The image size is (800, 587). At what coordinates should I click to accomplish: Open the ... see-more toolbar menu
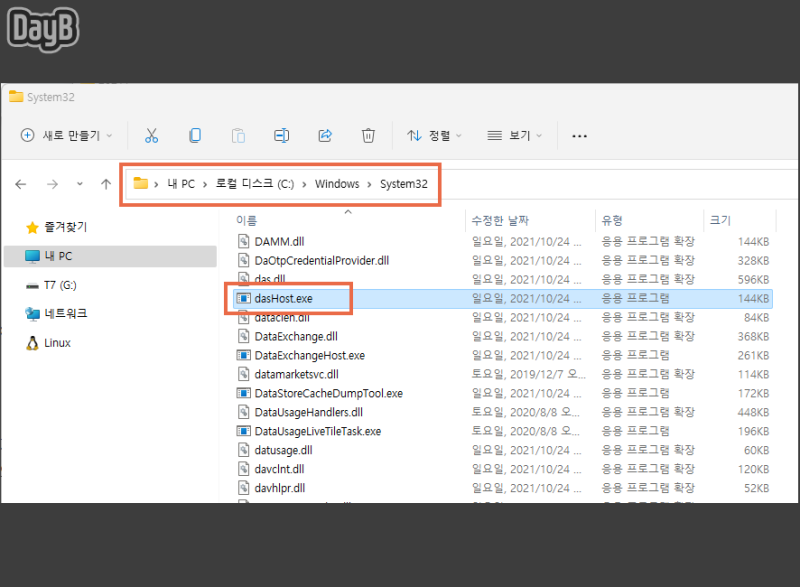(578, 134)
